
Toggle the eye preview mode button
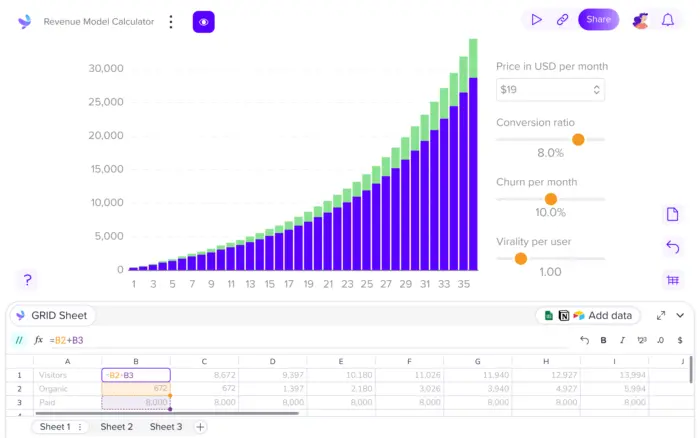click(204, 22)
